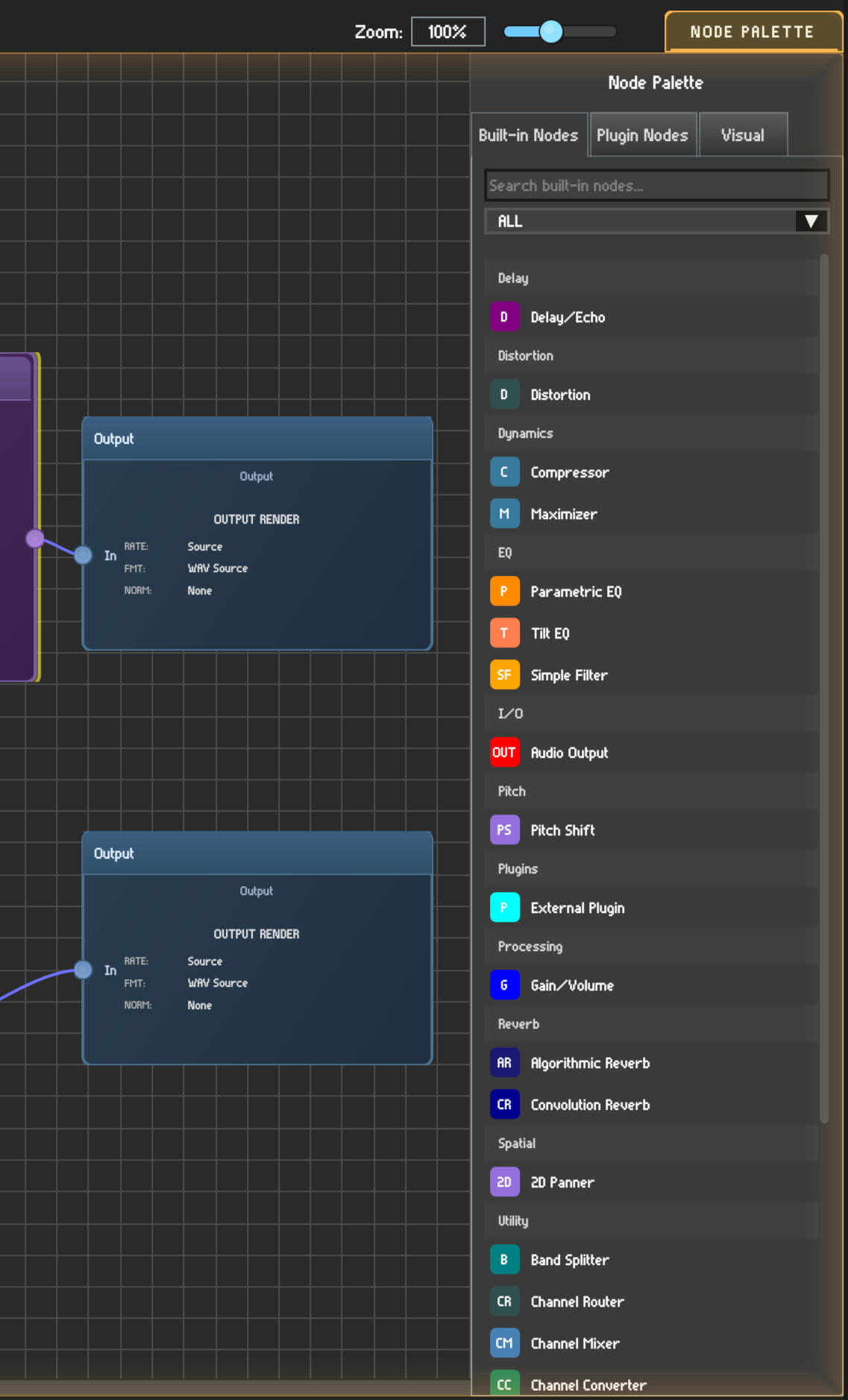Pick the Maximizer node icon
The width and height of the screenshot is (848, 1400).
(x=504, y=514)
